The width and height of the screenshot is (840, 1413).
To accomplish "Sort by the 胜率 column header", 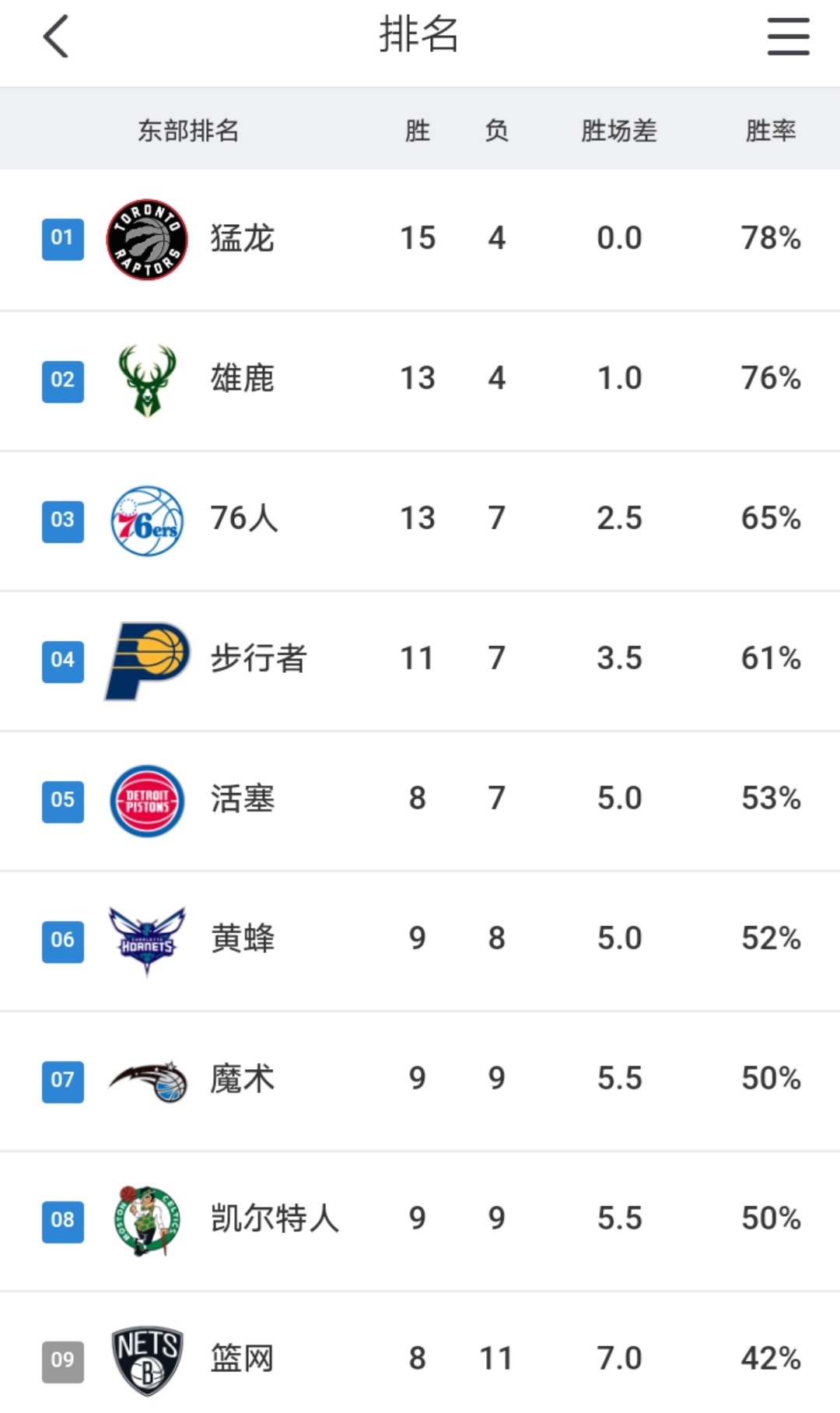I will 770,130.
